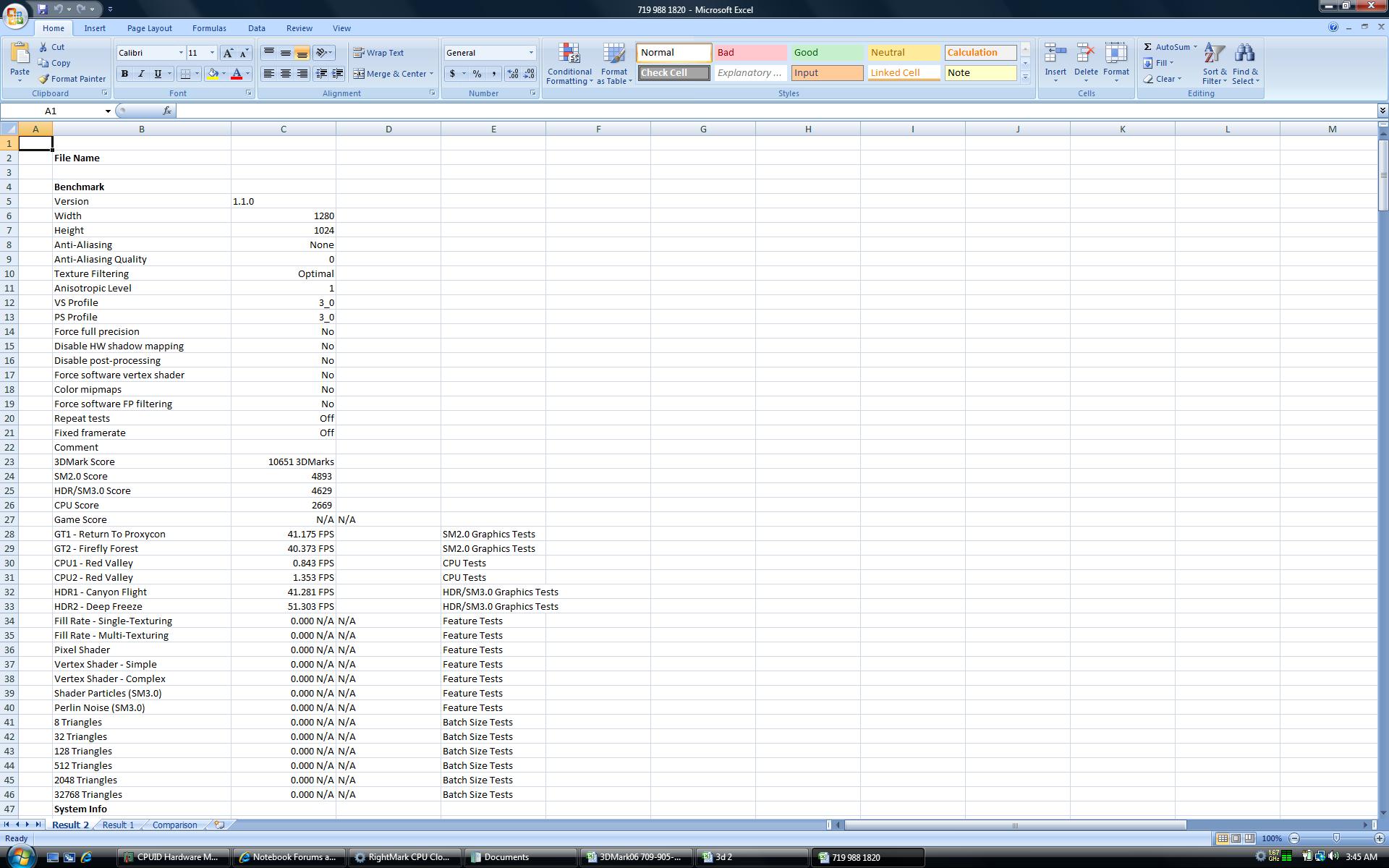The width and height of the screenshot is (1389, 868).
Task: Open the Borders icon in Font group
Action: (185, 74)
